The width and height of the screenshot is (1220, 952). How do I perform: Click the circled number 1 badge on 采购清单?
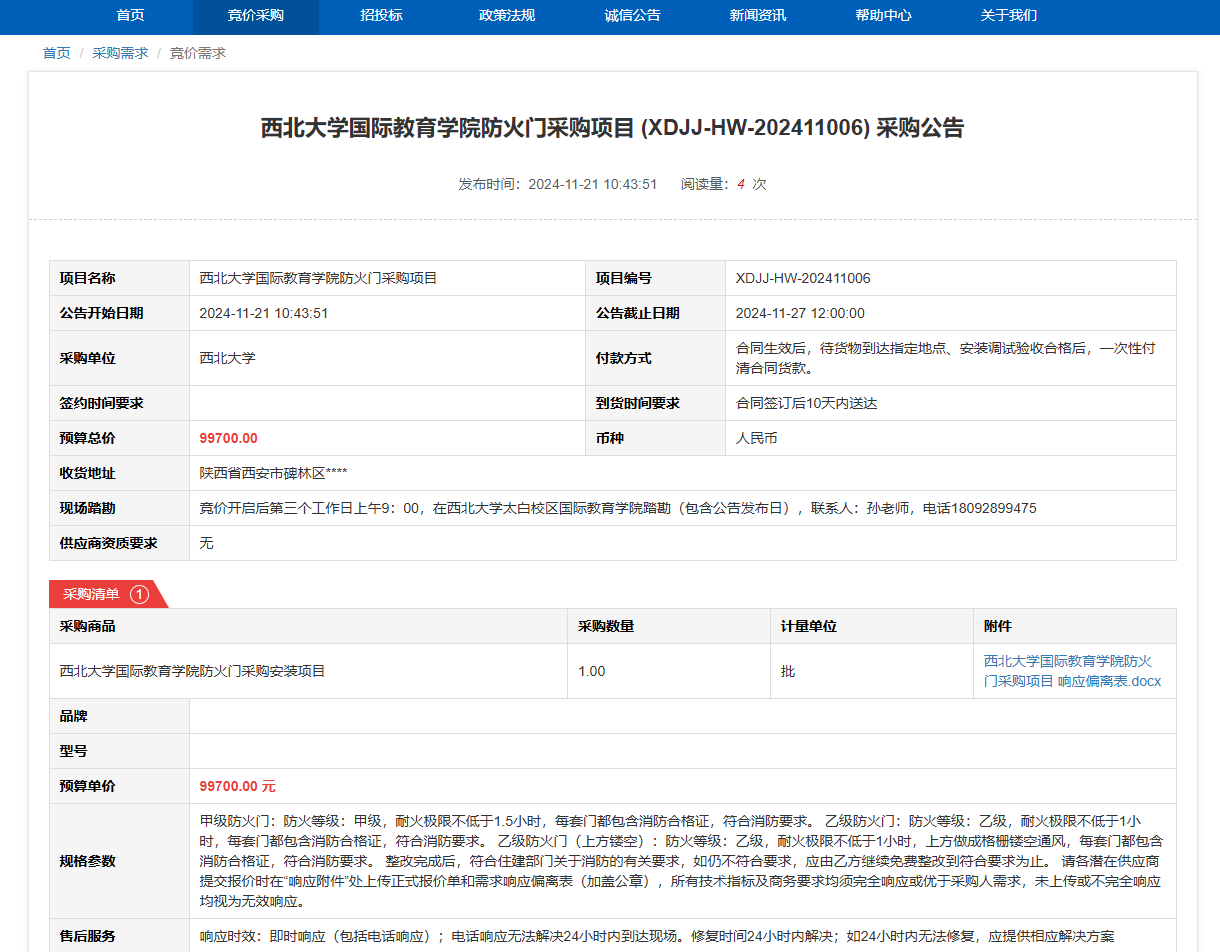(139, 594)
